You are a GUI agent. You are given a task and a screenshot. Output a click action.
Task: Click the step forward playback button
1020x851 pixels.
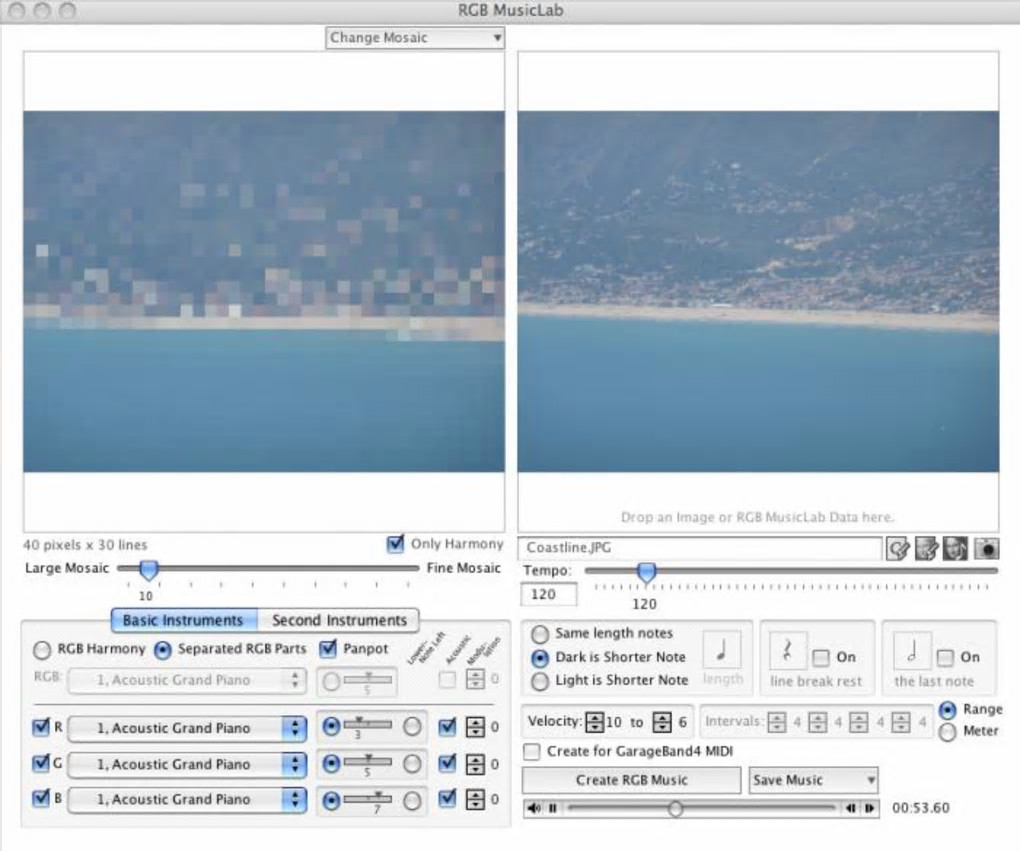tap(870, 808)
